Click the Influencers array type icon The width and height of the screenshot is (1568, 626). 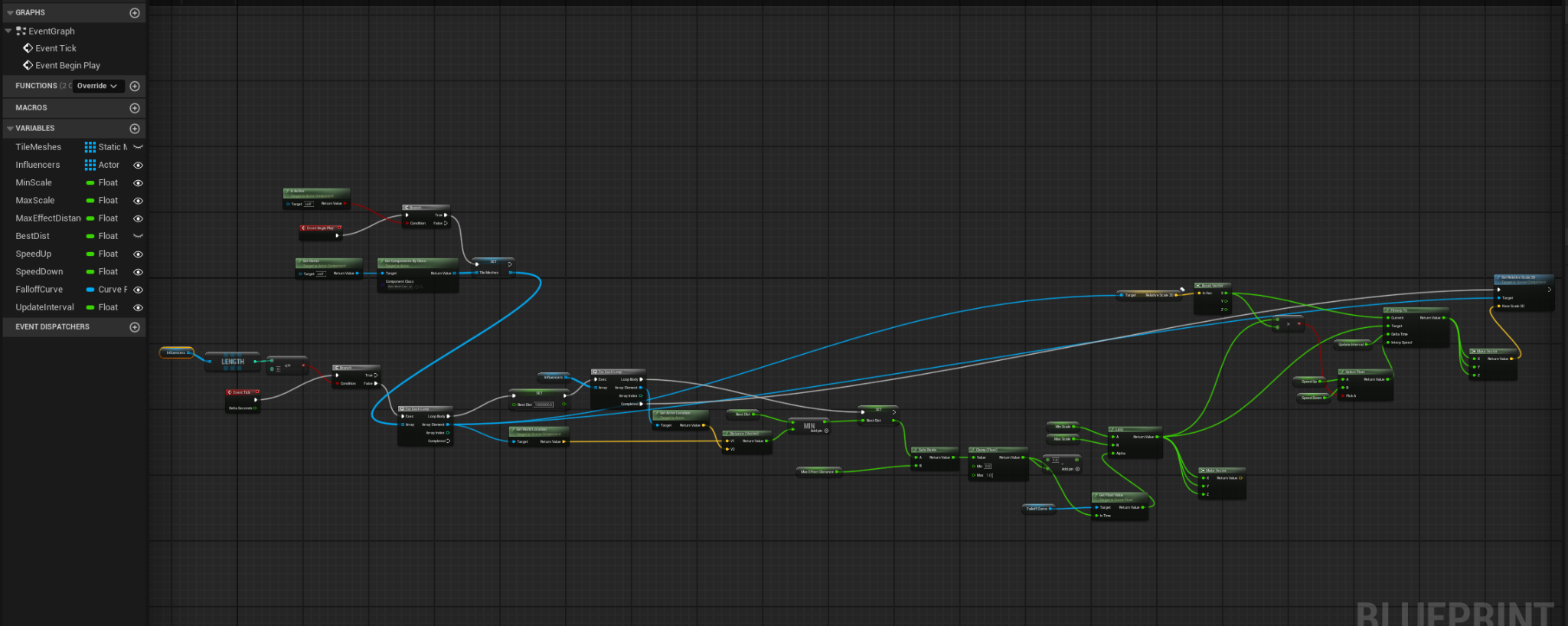pos(90,165)
